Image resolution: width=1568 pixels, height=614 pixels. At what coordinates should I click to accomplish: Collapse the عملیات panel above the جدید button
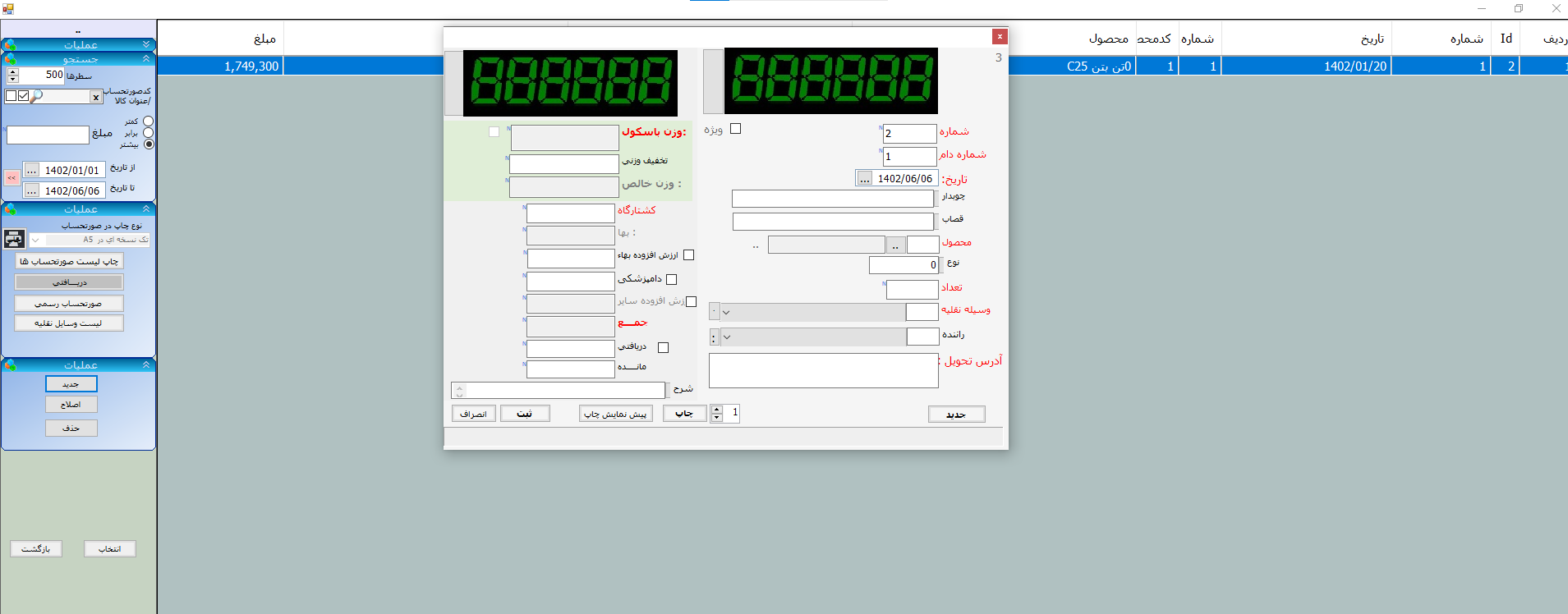click(x=146, y=364)
